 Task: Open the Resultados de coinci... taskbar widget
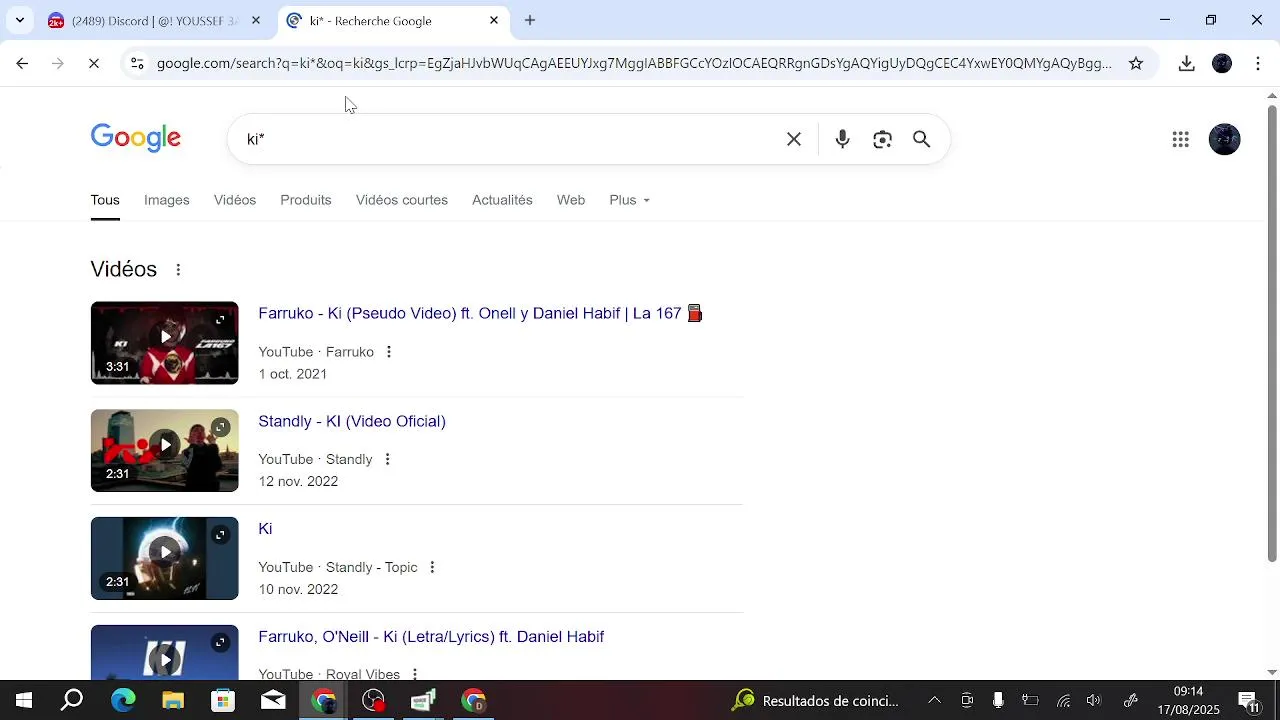[816, 700]
